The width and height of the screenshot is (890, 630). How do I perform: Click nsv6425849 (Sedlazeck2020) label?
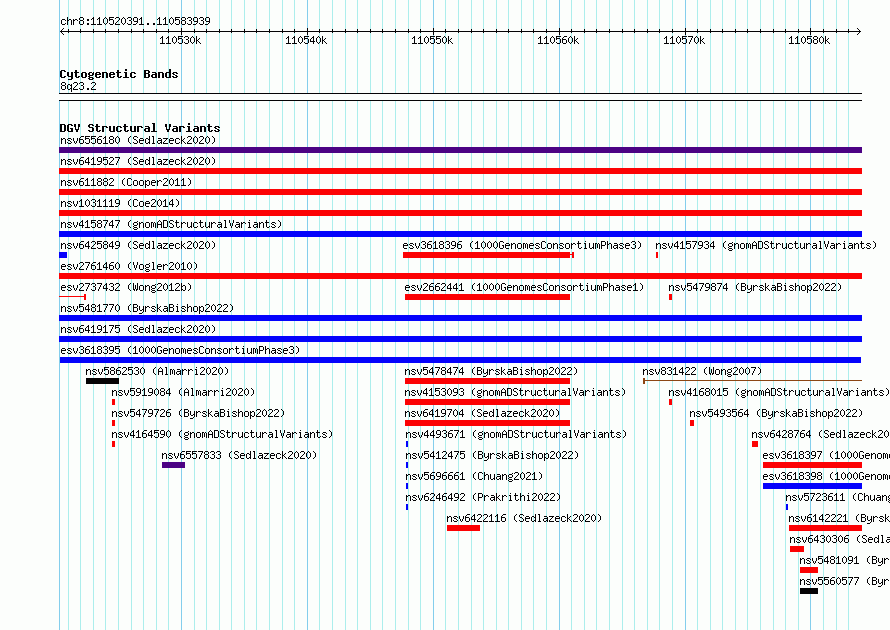coord(138,245)
